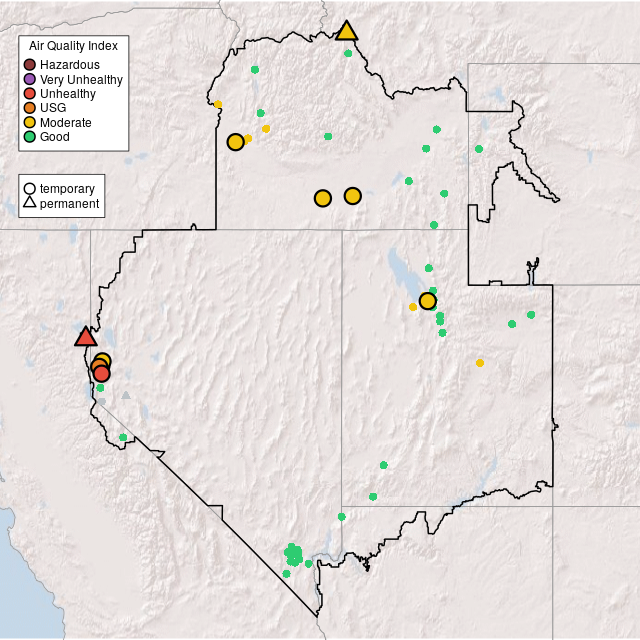
Task: Select the large yellow circle beside the lake
Action: pos(428,301)
